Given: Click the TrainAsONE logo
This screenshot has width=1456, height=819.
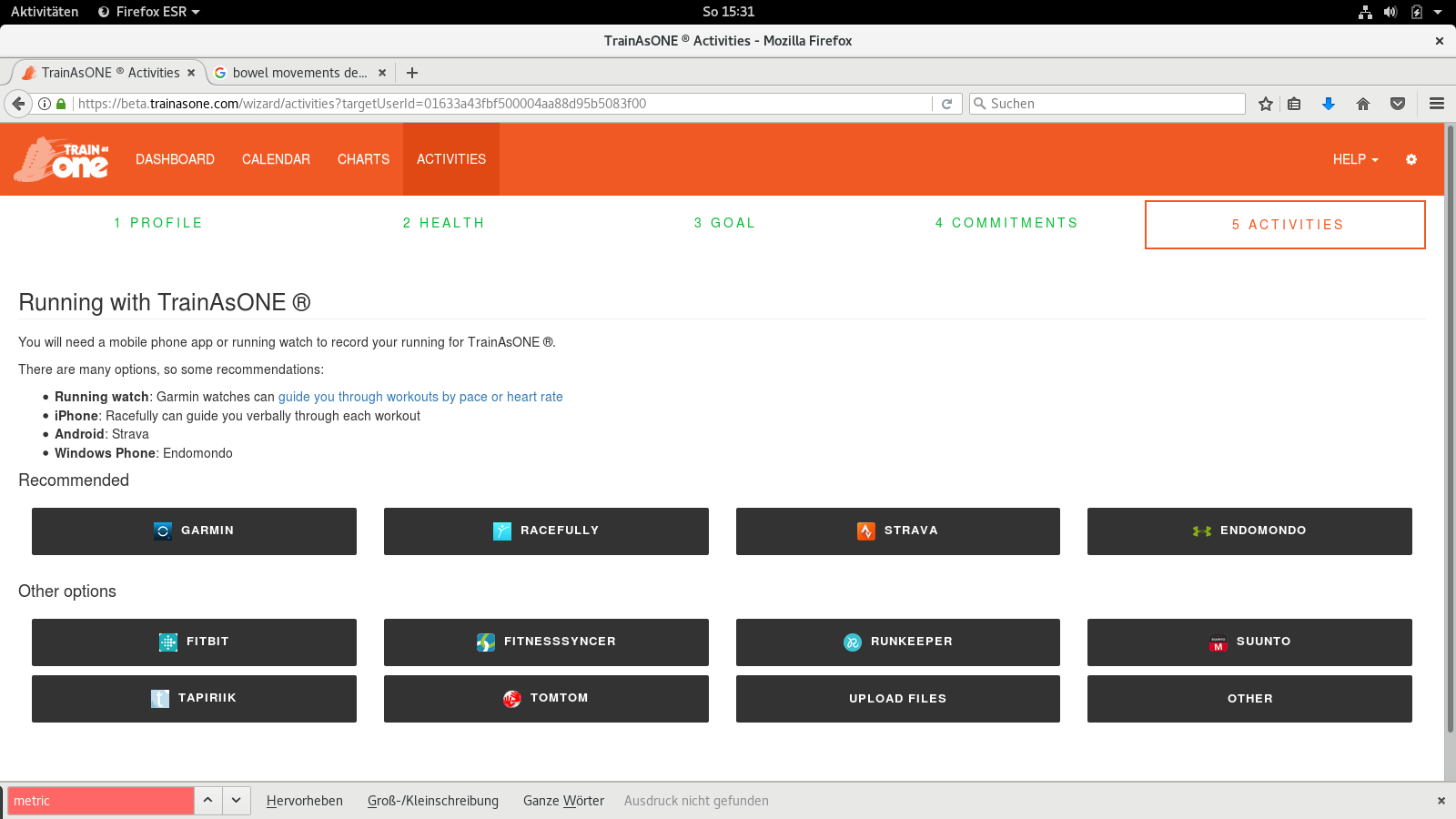Looking at the screenshot, I should pyautogui.click(x=62, y=159).
